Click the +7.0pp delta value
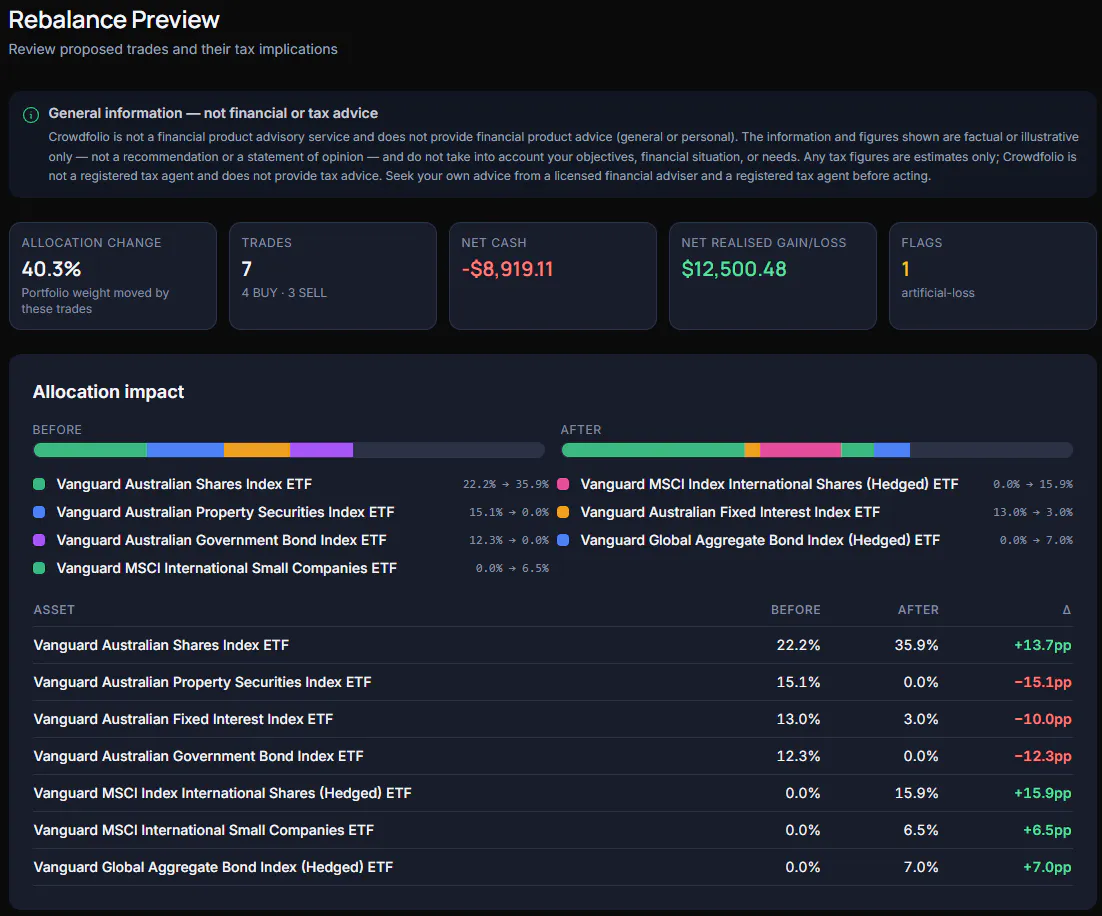 (x=1047, y=867)
